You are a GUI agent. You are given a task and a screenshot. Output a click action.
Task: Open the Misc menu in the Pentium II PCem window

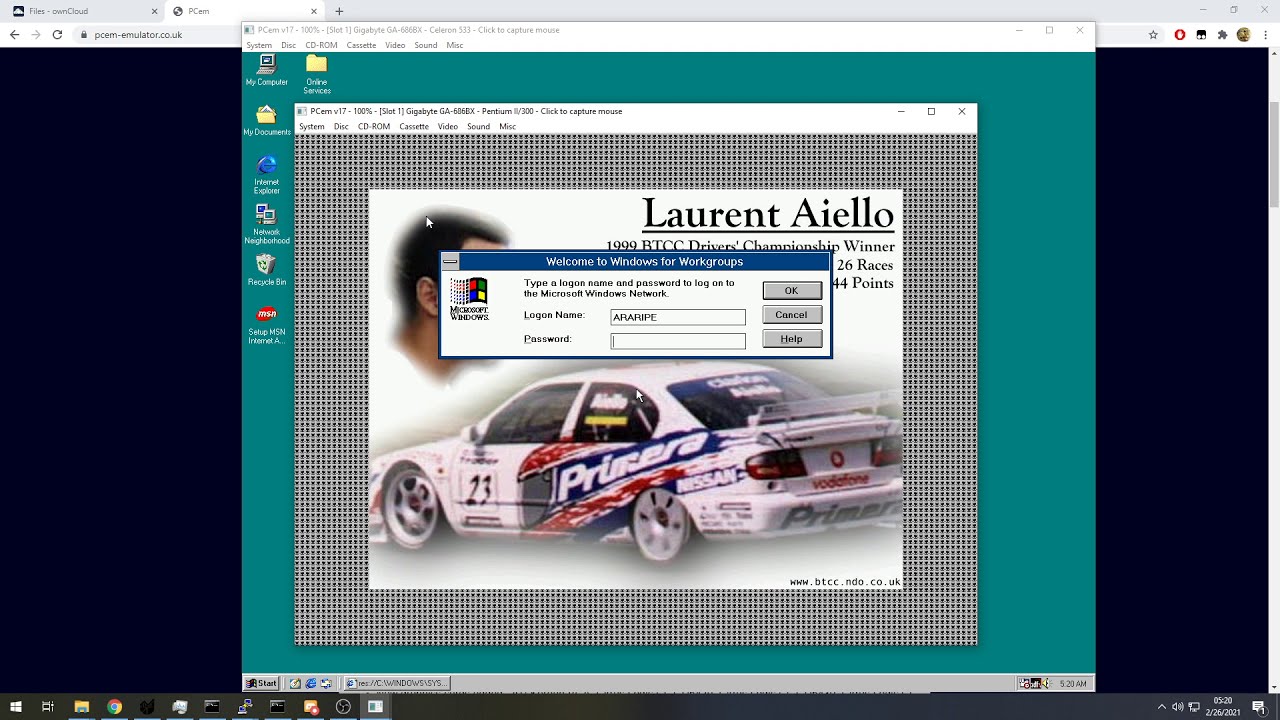[x=508, y=126]
